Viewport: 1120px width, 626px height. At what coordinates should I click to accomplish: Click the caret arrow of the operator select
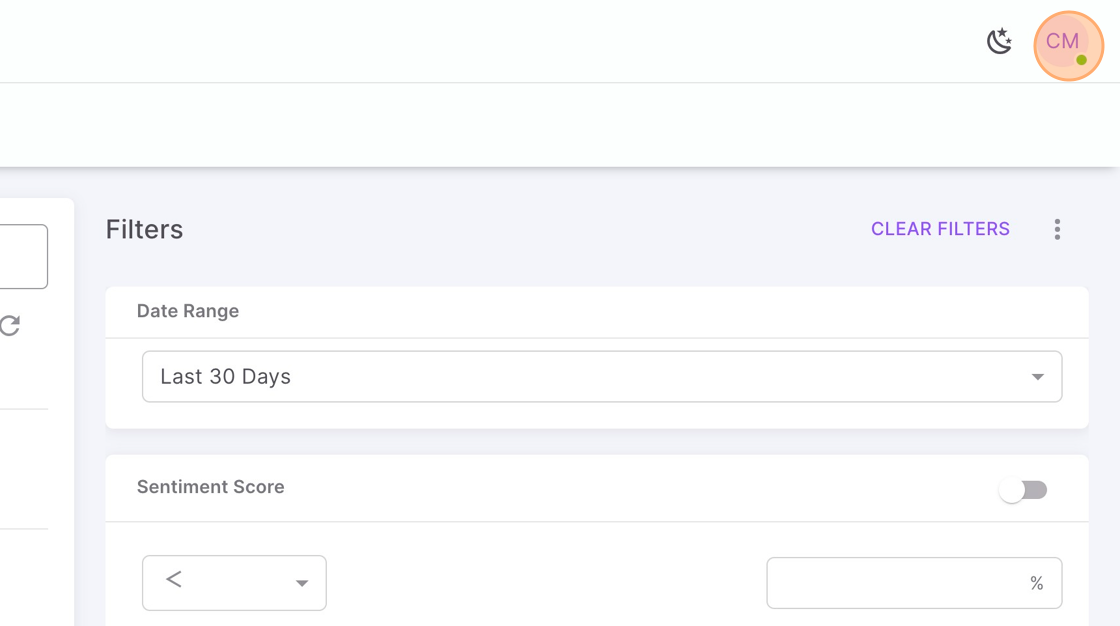301,583
